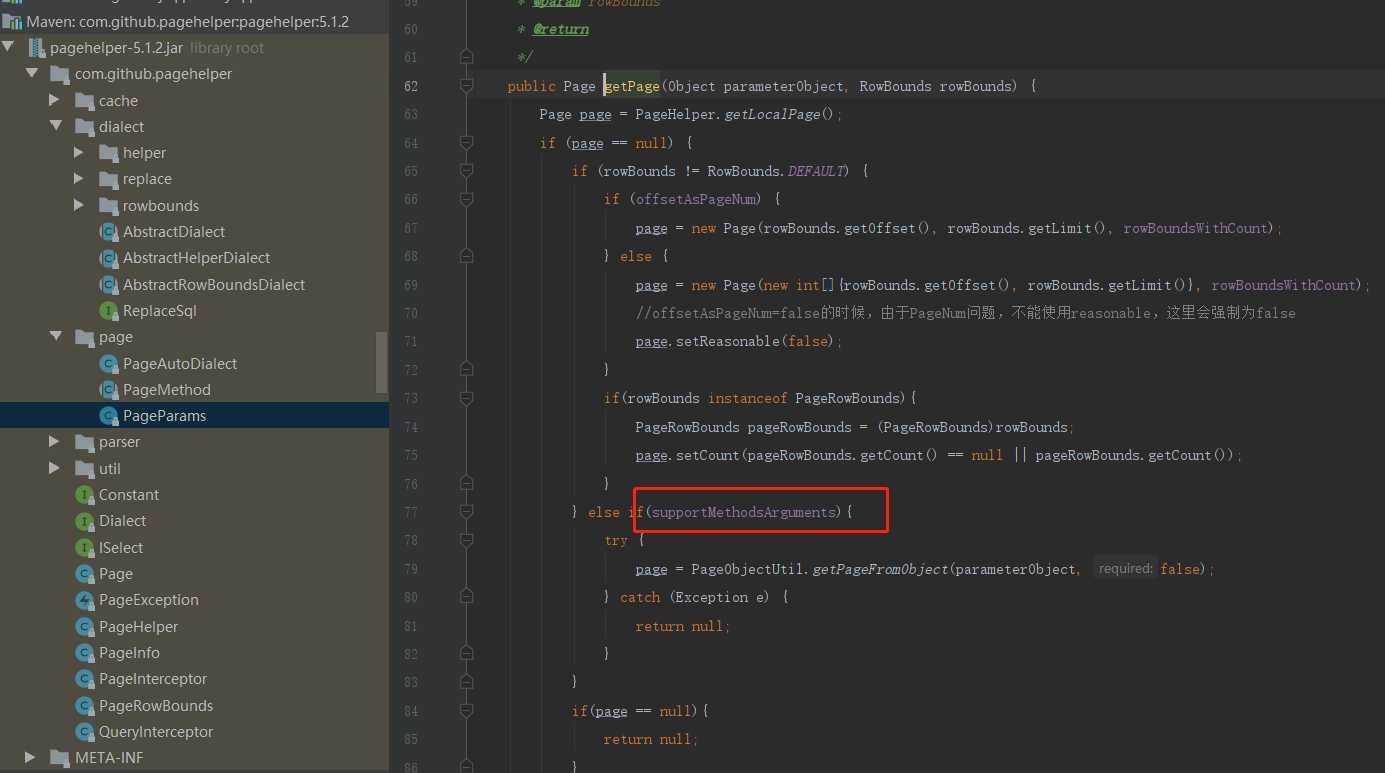This screenshot has width=1385, height=773.
Task: Click the project tree vertical scrollbar
Action: [x=381, y=361]
